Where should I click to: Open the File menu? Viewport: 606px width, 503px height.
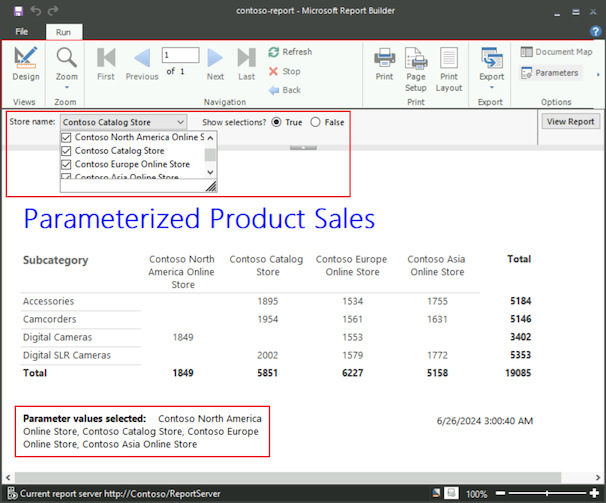coord(22,32)
